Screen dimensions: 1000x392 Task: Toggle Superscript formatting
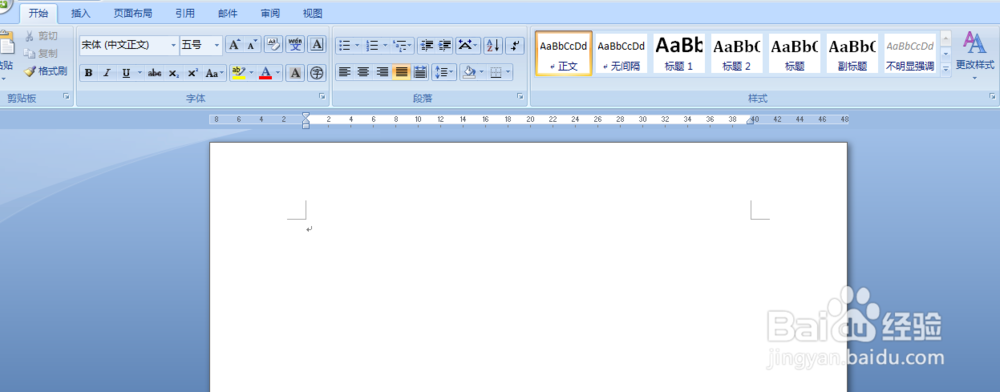(x=192, y=73)
